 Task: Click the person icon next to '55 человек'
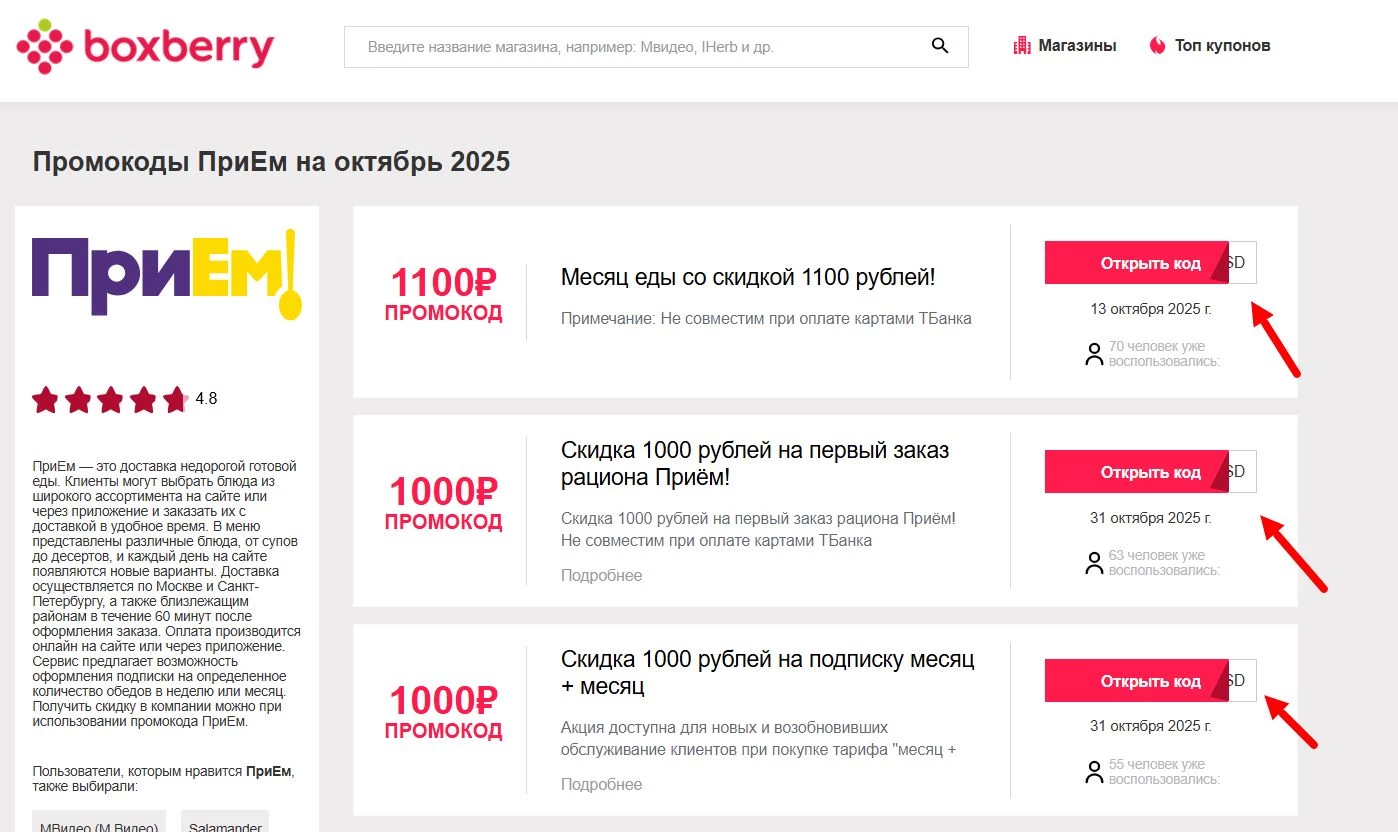click(1093, 770)
